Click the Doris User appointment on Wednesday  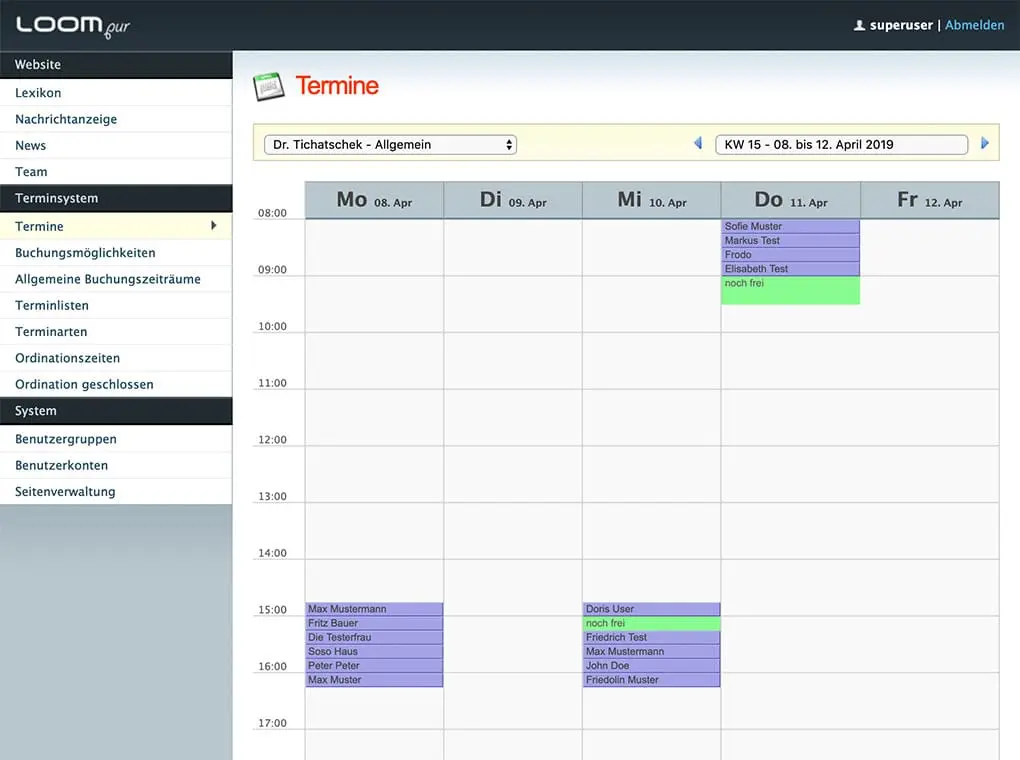pyautogui.click(x=651, y=609)
